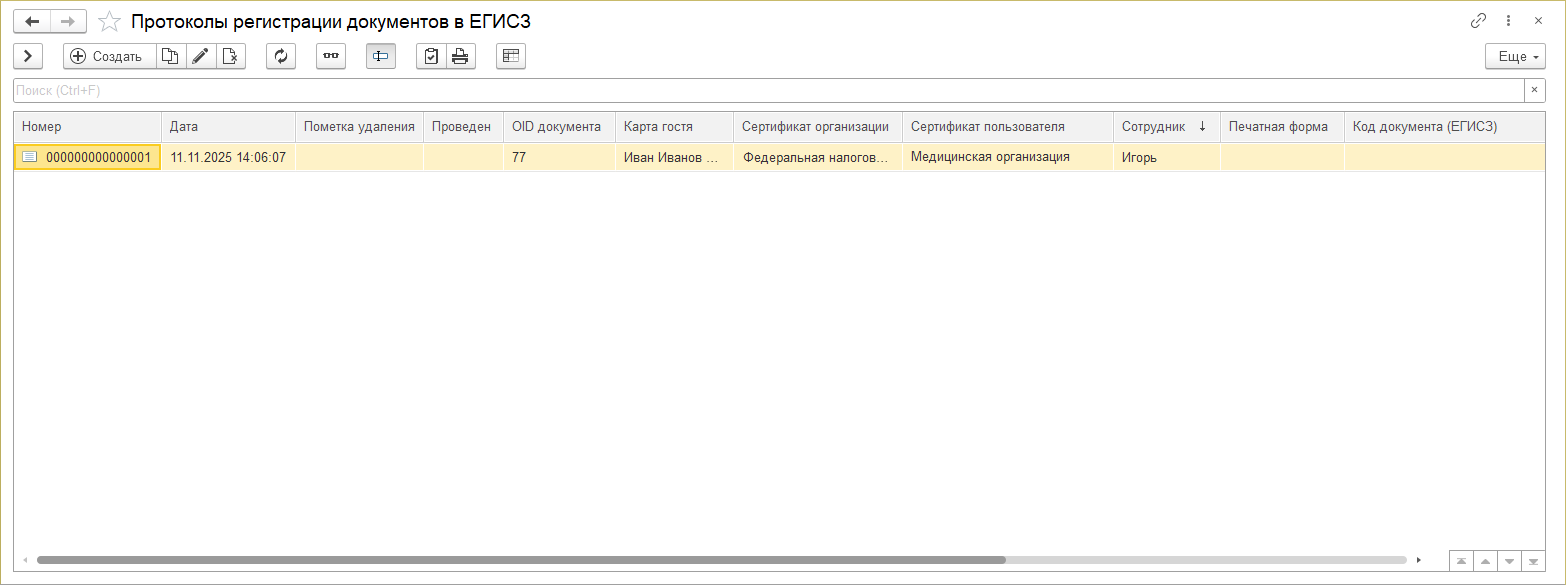
Task: Move down one row with down arrow
Action: 1509,561
